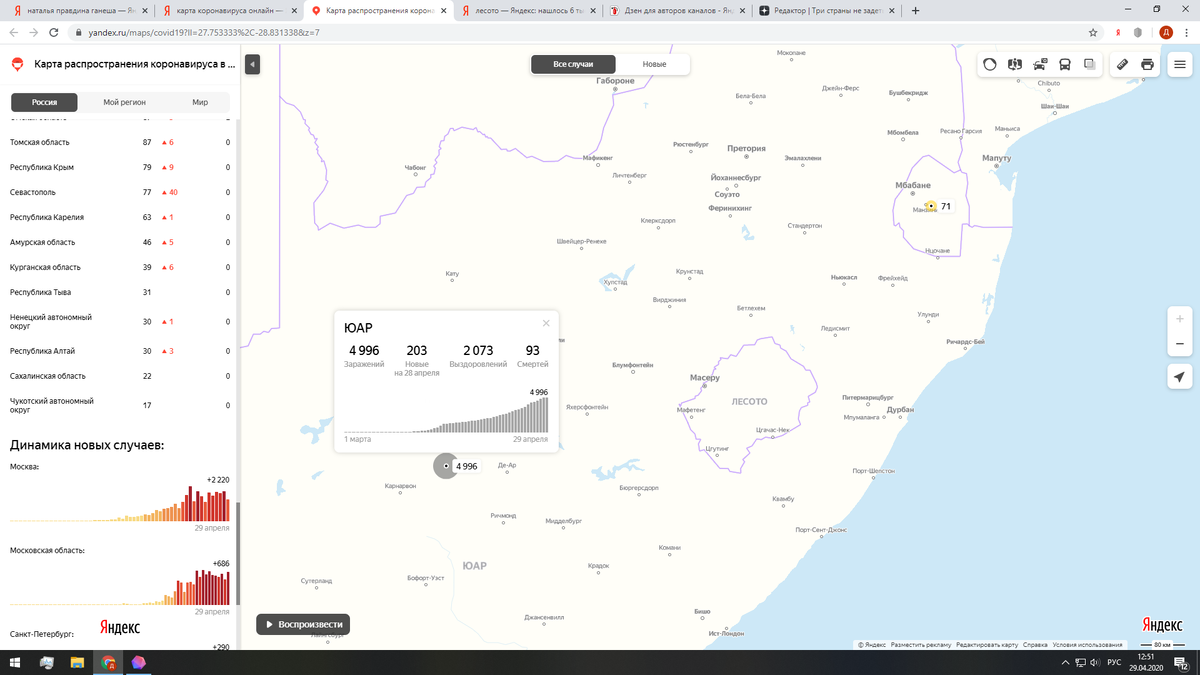The width and height of the screenshot is (1200, 675).
Task: Open File Explorer from the taskbar
Action: (77, 663)
